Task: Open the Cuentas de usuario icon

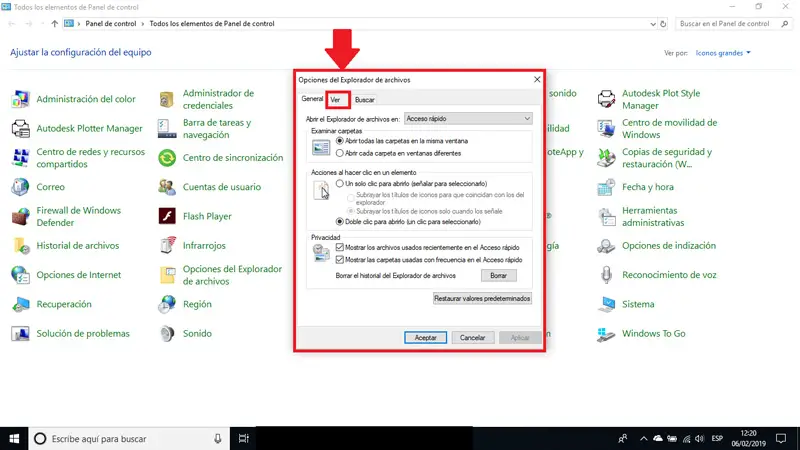Action: pyautogui.click(x=167, y=187)
